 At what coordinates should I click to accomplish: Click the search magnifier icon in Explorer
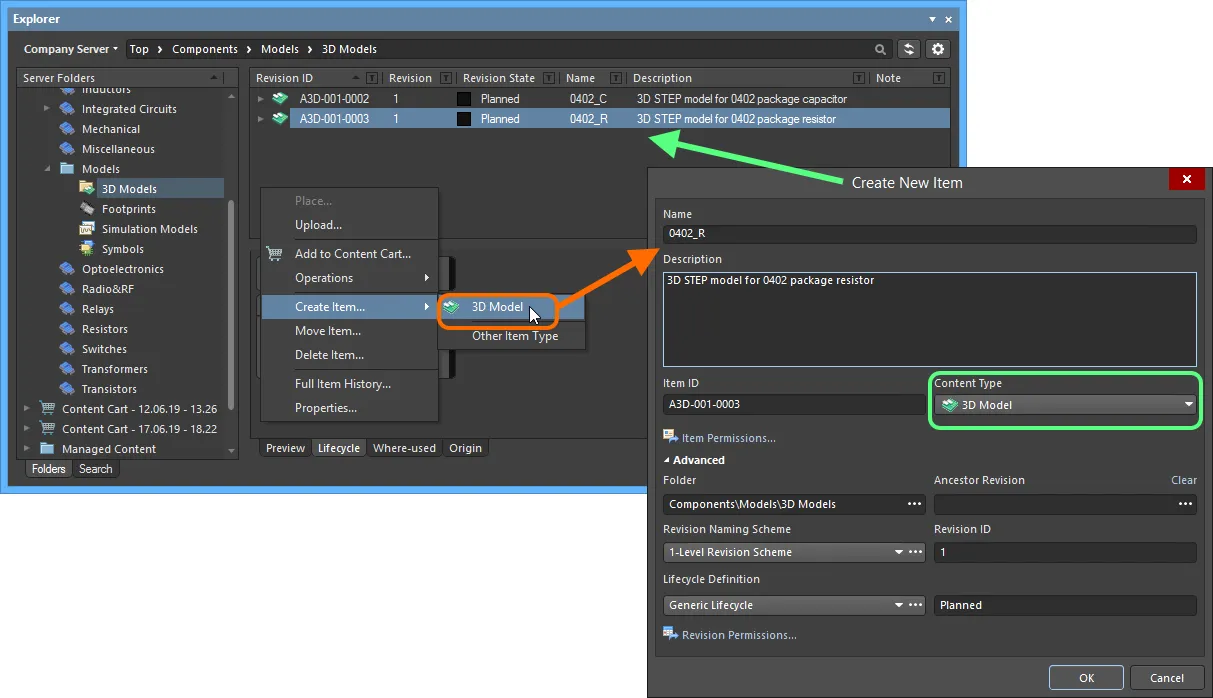881,49
